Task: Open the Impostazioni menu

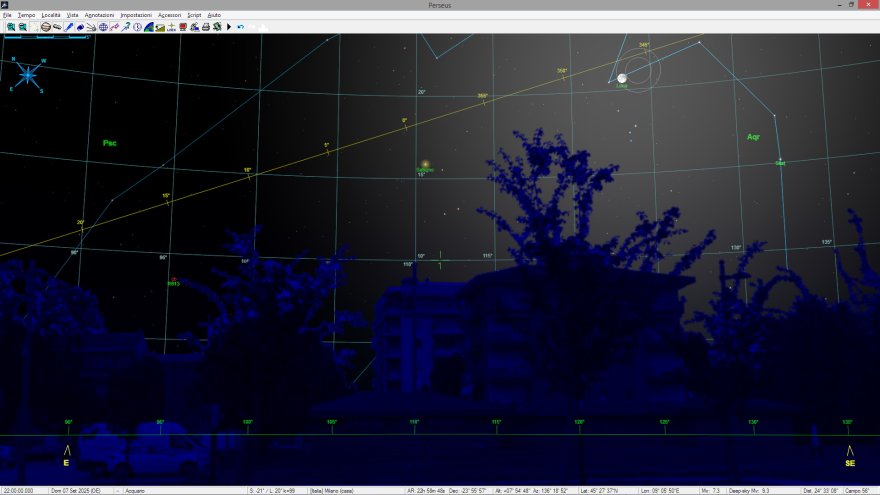Action: tap(135, 16)
